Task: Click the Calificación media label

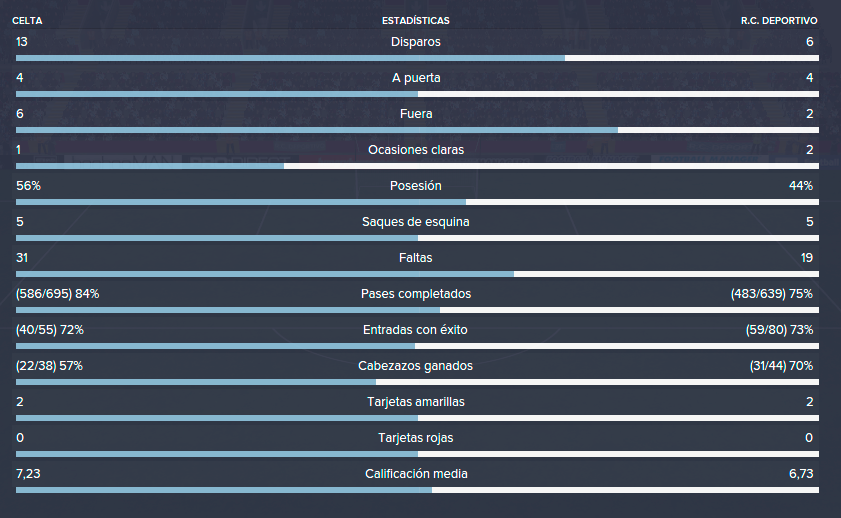Action: [x=416, y=473]
